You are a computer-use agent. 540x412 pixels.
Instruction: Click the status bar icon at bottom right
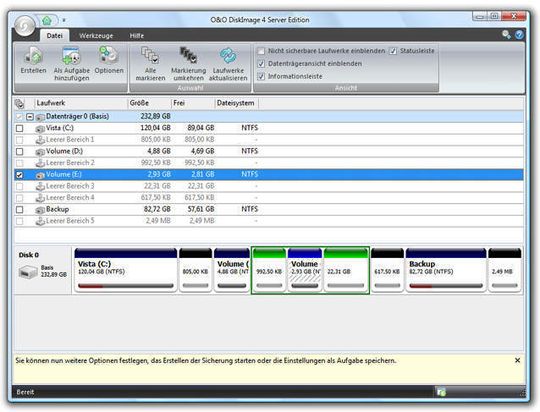pos(441,392)
